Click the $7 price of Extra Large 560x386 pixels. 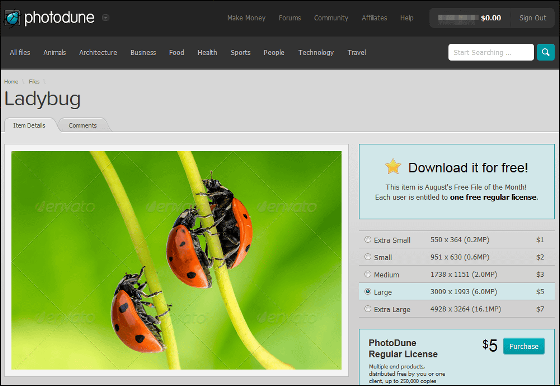[540, 309]
